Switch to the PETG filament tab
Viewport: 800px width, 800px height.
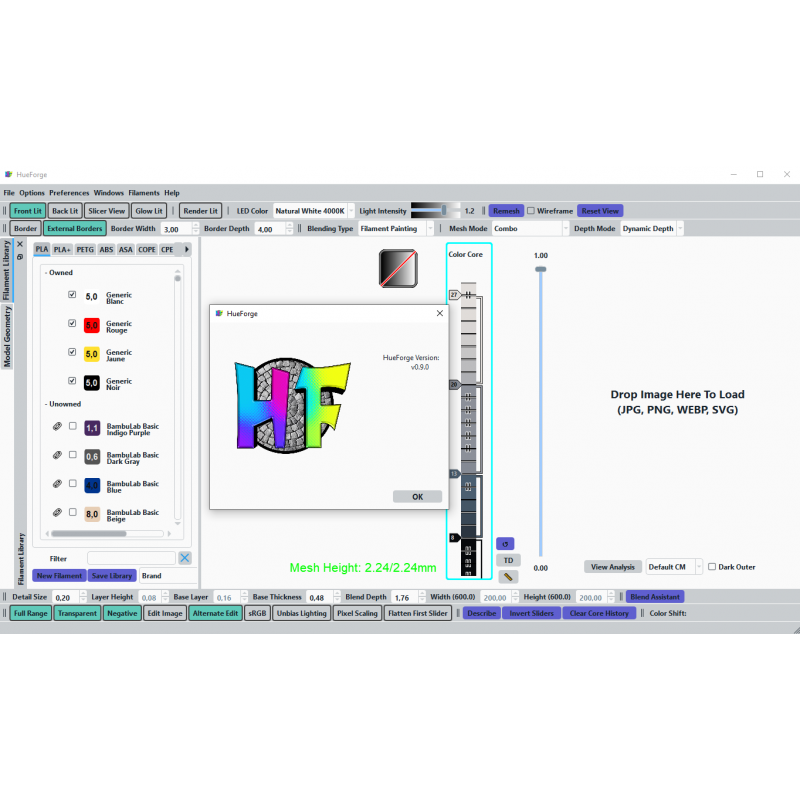click(85, 249)
